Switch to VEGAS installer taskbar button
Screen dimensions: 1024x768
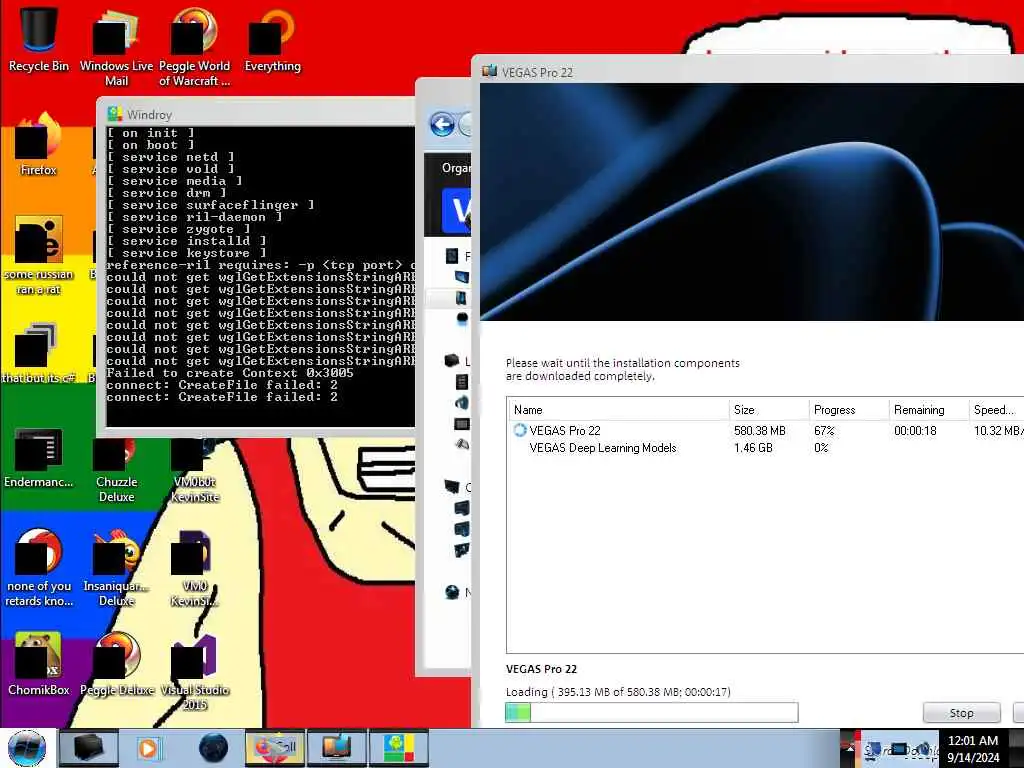pos(337,748)
